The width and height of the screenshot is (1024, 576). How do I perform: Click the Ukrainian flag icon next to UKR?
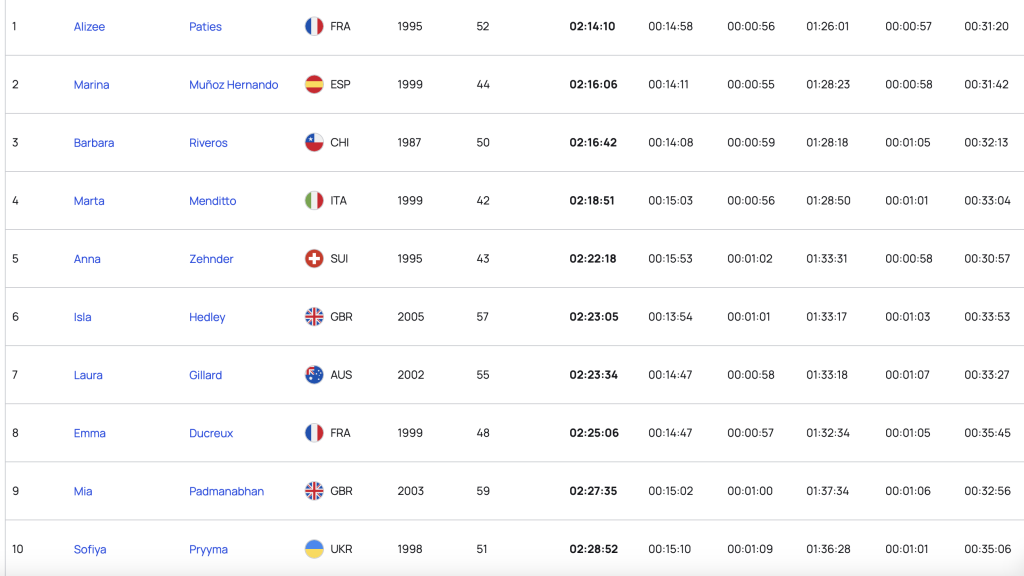314,549
